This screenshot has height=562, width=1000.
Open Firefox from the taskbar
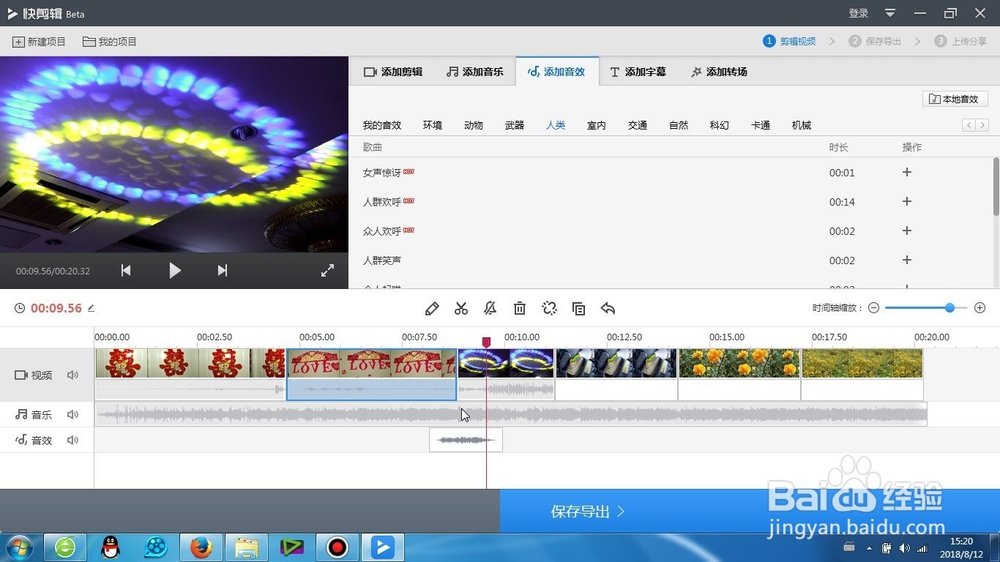pos(200,547)
